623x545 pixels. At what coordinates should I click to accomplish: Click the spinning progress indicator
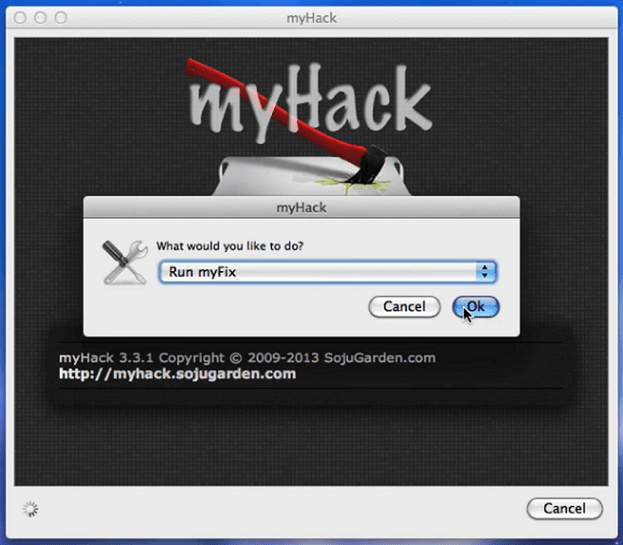(x=31, y=509)
